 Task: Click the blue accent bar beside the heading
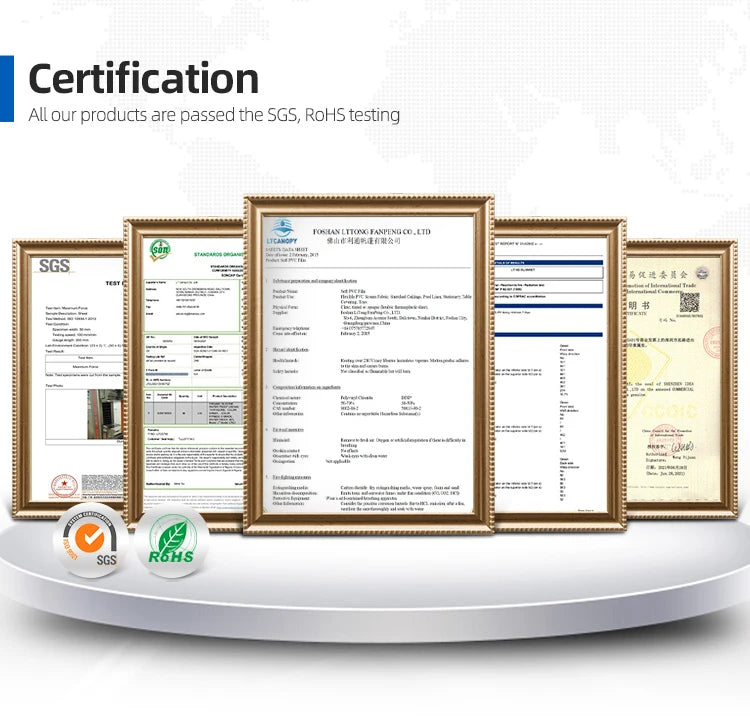point(7,89)
